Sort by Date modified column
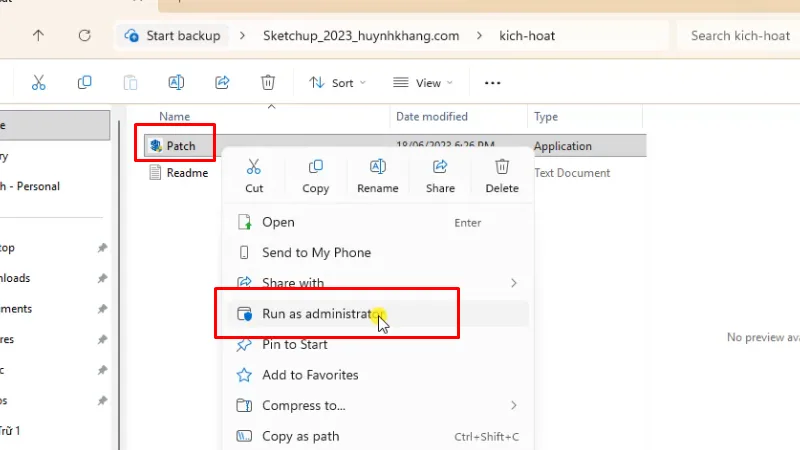 [x=432, y=117]
